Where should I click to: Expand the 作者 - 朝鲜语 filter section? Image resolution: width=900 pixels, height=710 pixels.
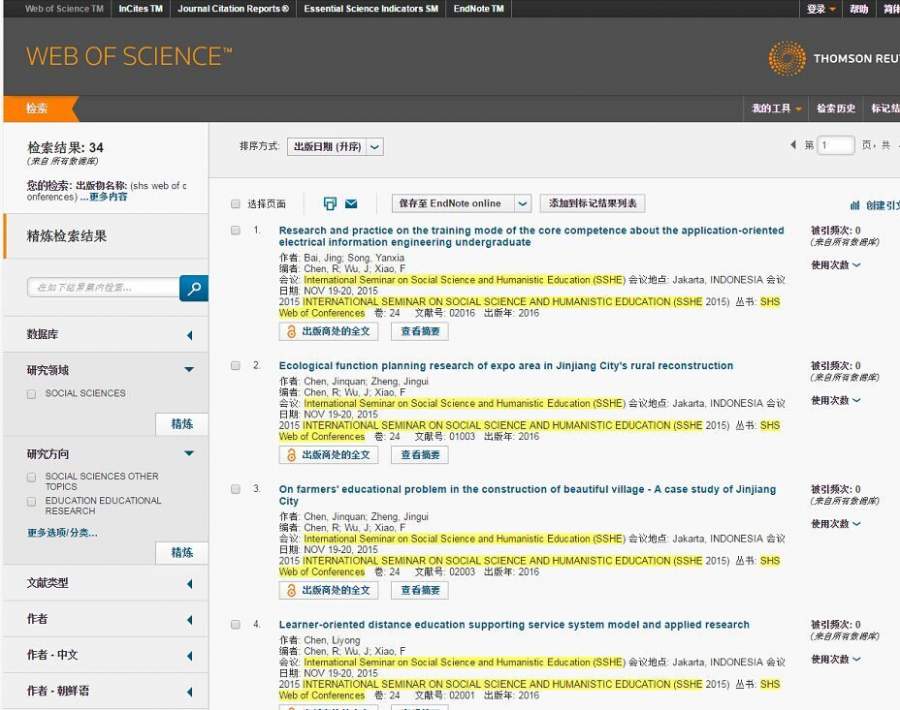(x=189, y=692)
